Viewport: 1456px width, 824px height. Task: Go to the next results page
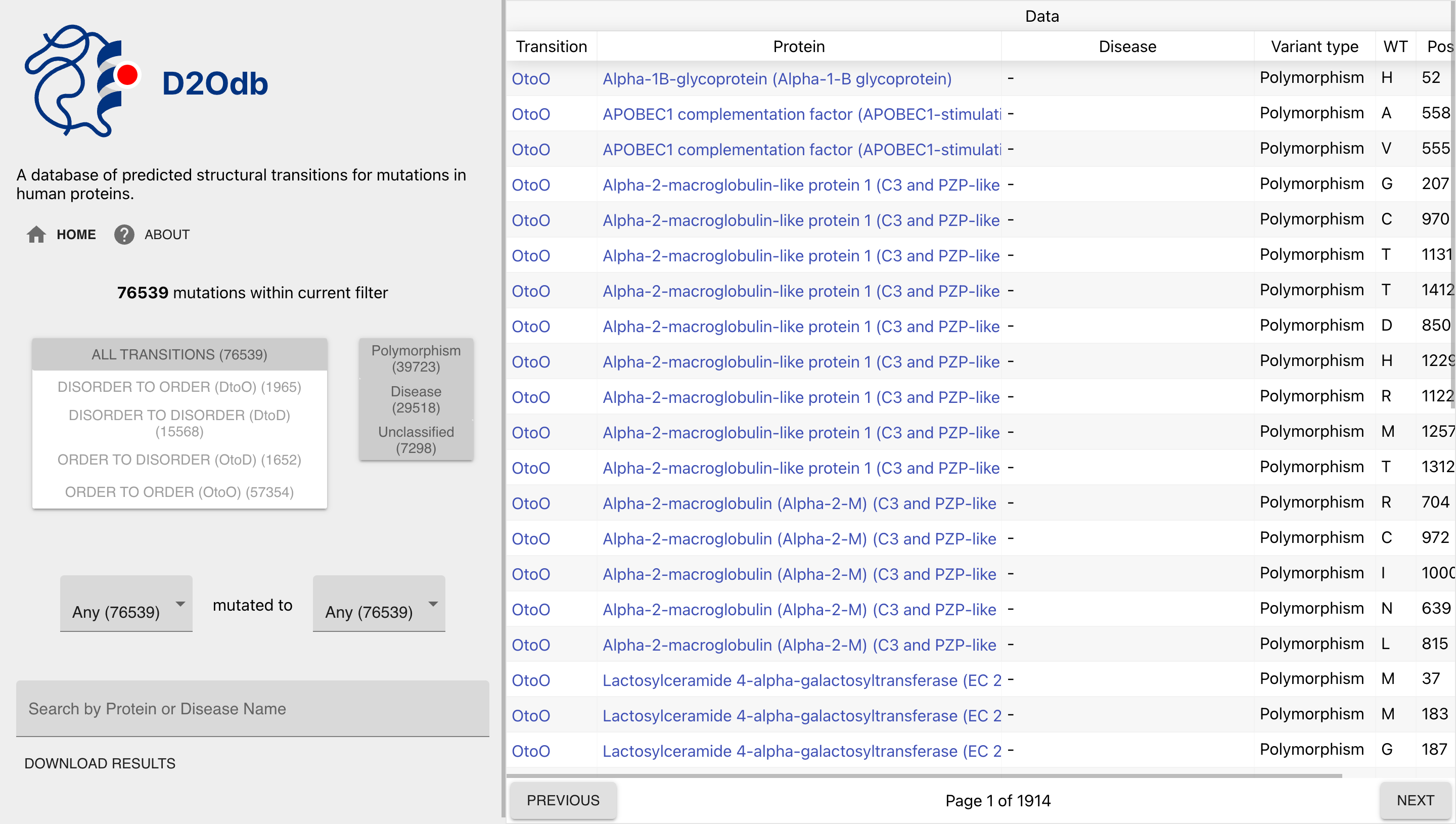pyautogui.click(x=1416, y=800)
